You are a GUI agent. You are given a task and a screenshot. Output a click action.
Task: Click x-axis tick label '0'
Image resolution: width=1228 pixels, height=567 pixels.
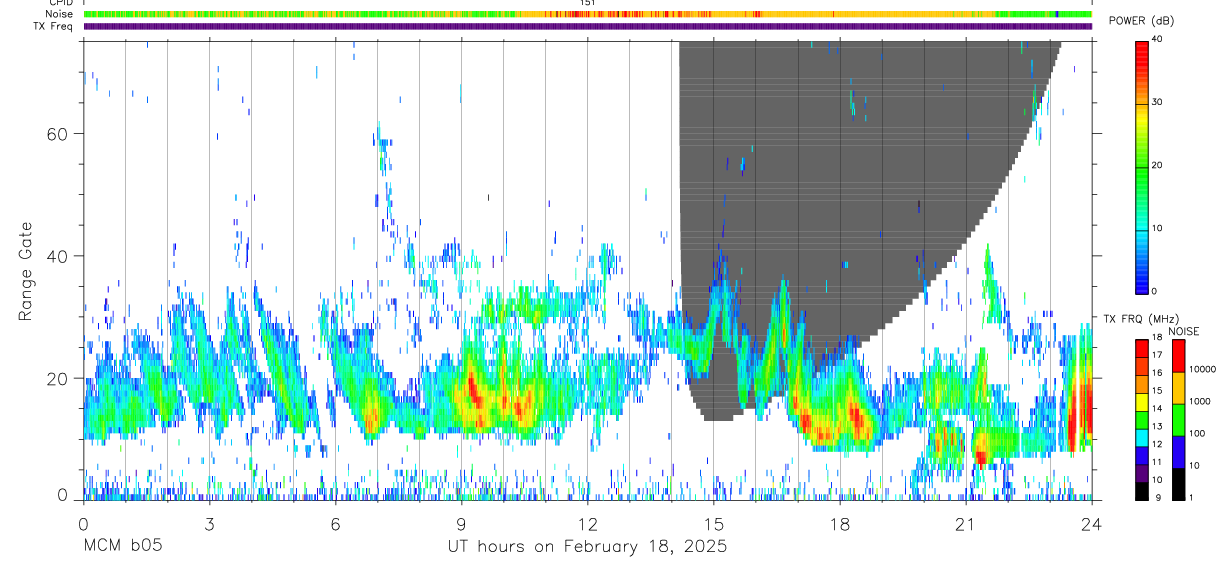[x=83, y=524]
